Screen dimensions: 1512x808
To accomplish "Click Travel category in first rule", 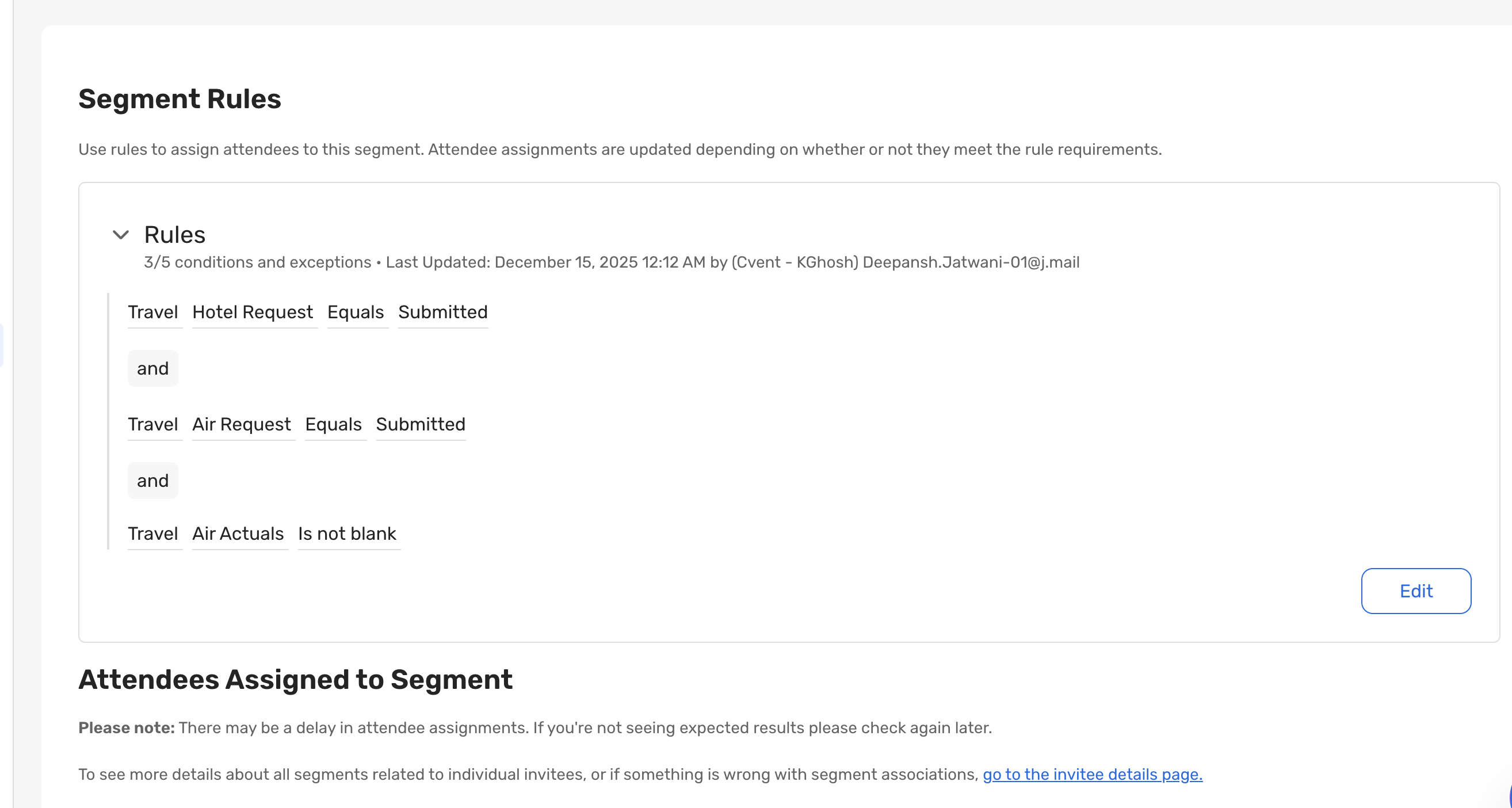I will pyautogui.click(x=152, y=312).
